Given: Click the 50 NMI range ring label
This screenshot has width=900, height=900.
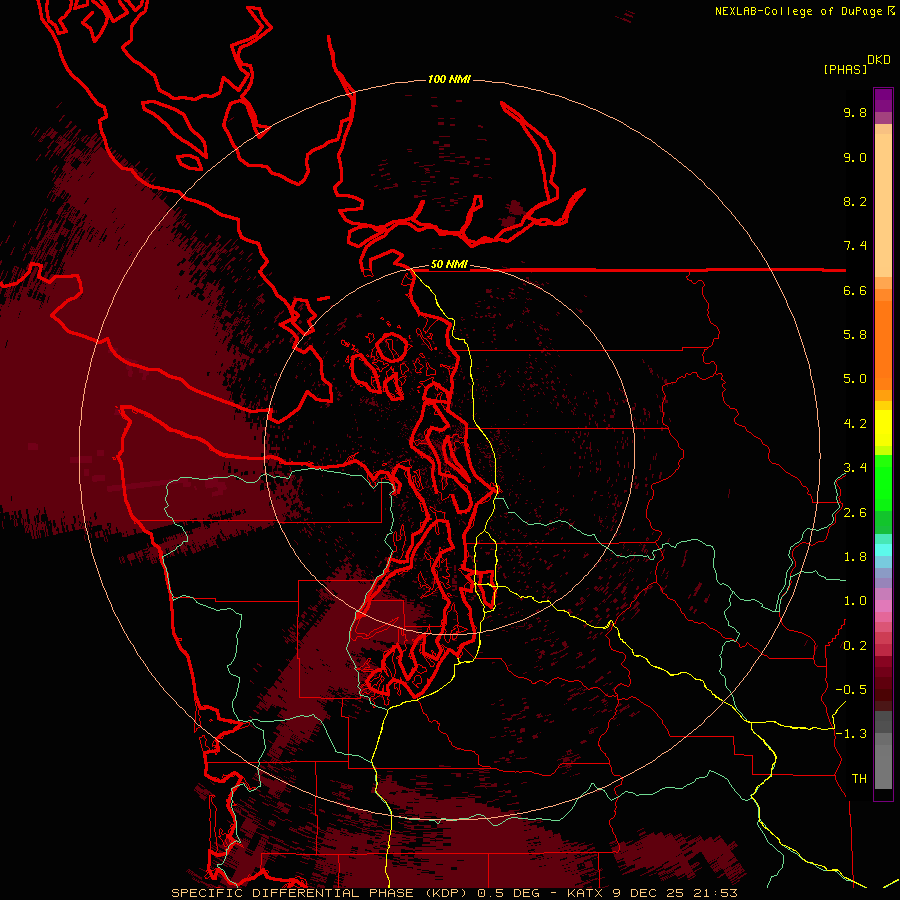Looking at the screenshot, I should click(449, 265).
